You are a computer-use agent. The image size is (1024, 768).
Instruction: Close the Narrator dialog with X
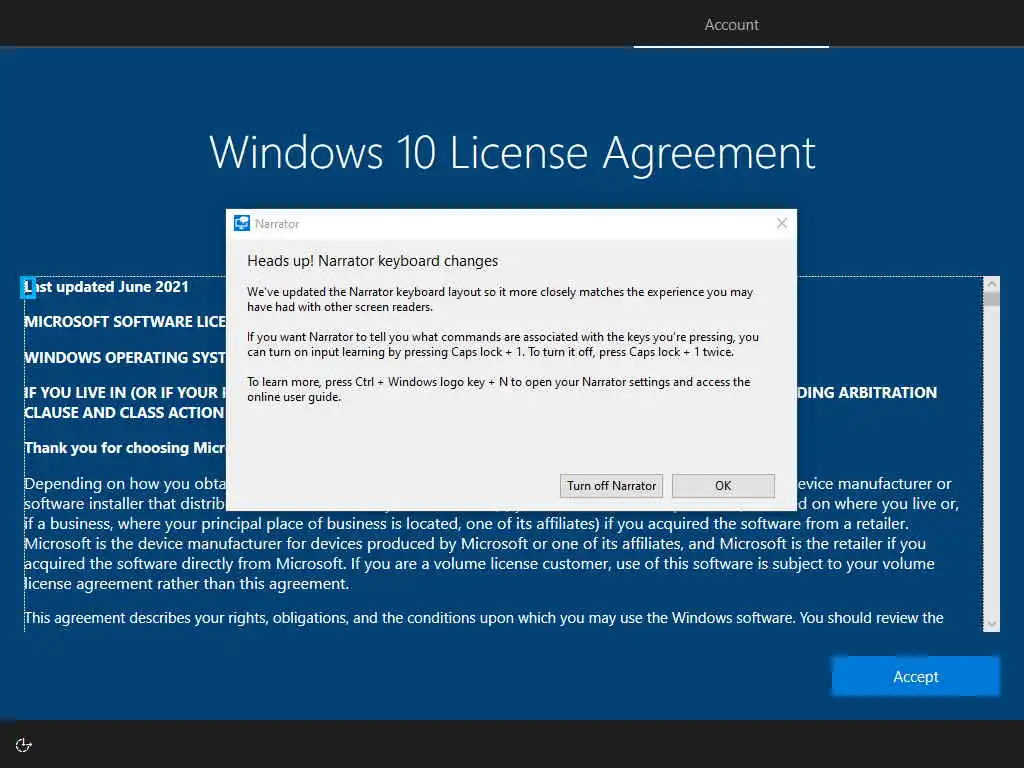pyautogui.click(x=782, y=223)
